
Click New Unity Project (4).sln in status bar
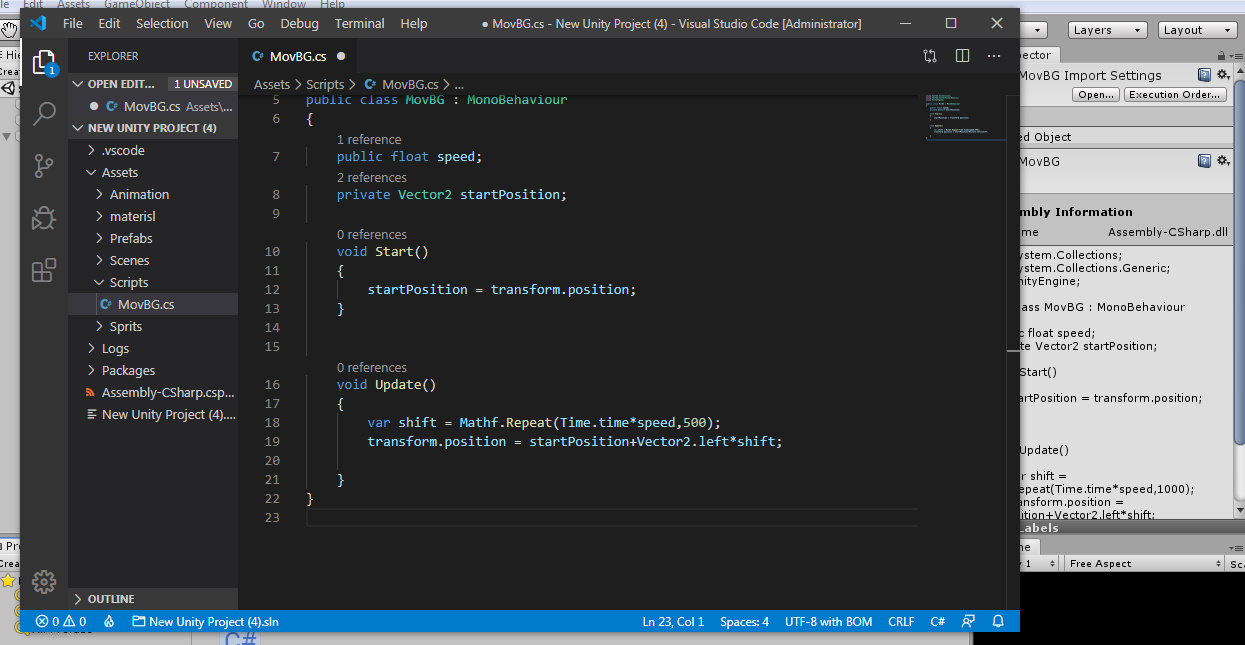(x=205, y=621)
